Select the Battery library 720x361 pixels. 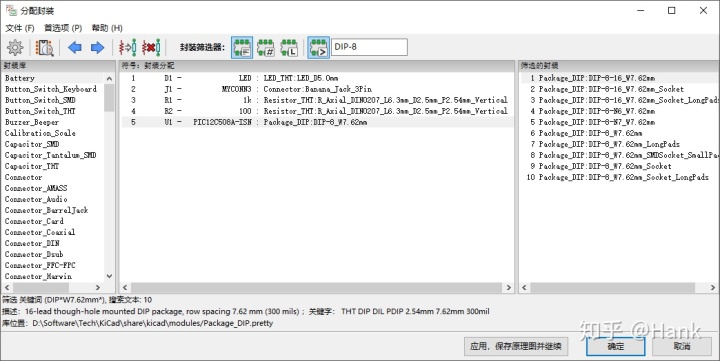point(54,78)
